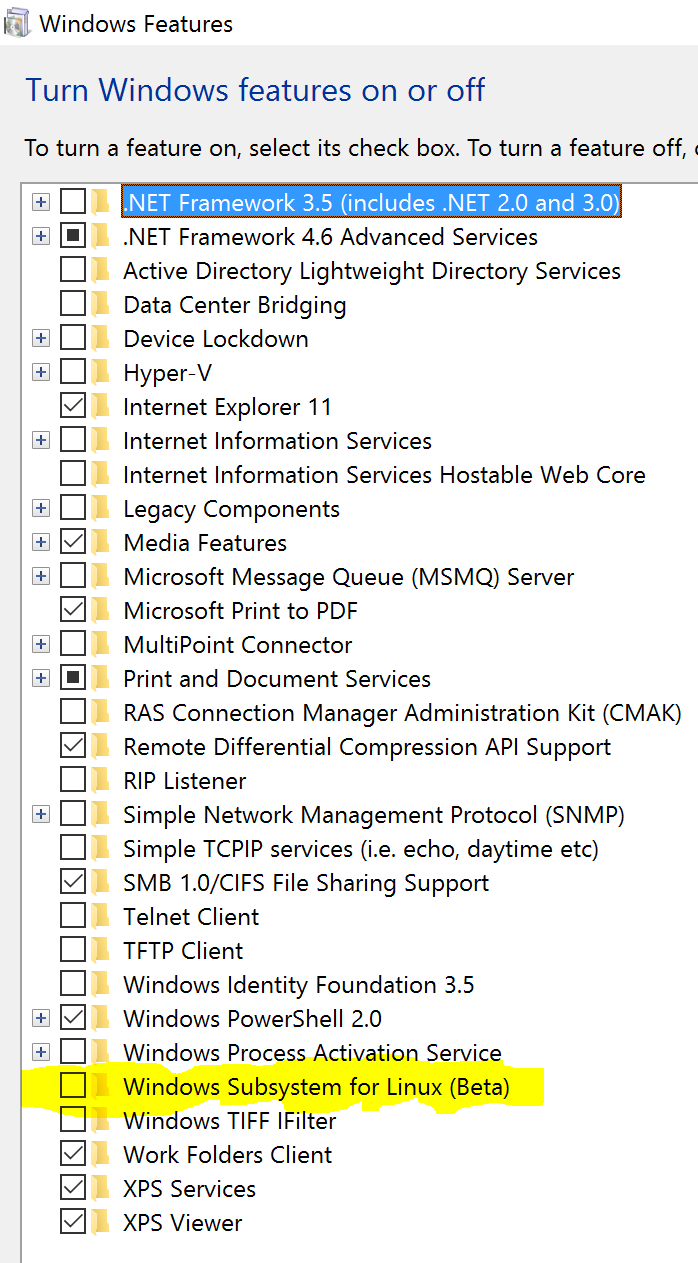Screen dimensions: 698x1263
Task: Expand the Internet Information Services node
Action: [x=40, y=441]
